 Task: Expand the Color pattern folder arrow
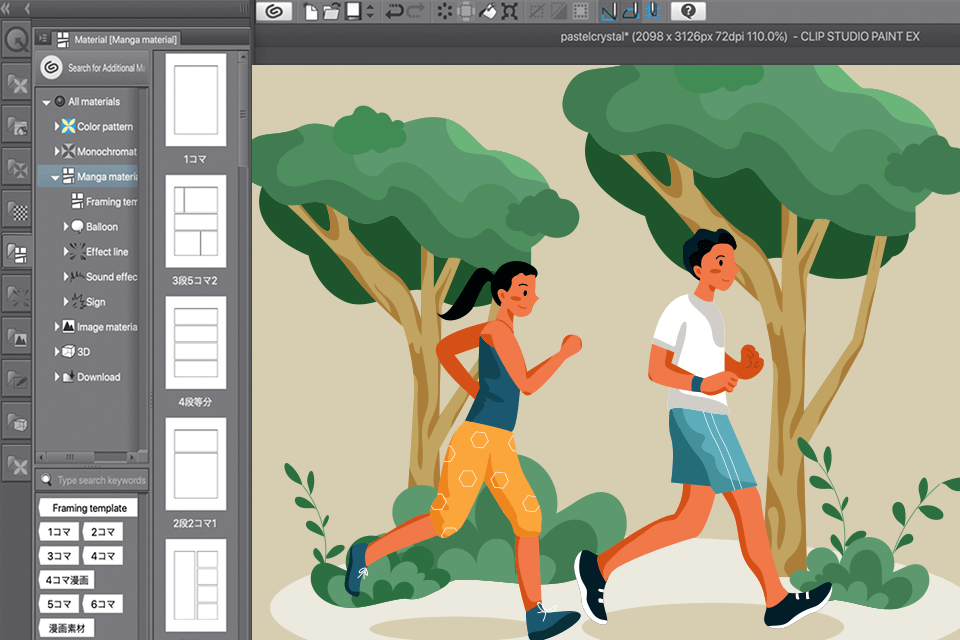pyautogui.click(x=56, y=126)
